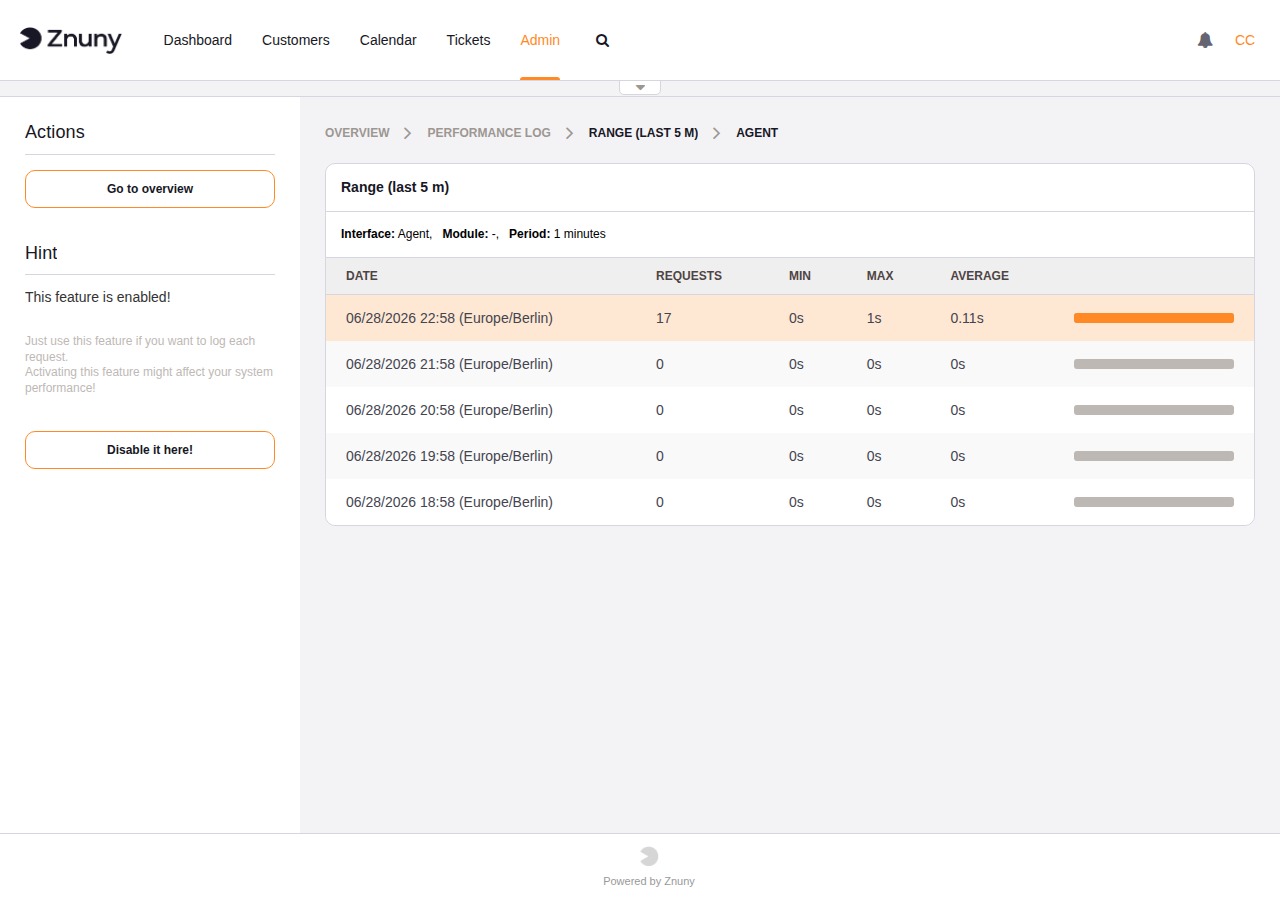This screenshot has height=900, width=1280.
Task: Click the Disable it here! button
Action: 150,450
